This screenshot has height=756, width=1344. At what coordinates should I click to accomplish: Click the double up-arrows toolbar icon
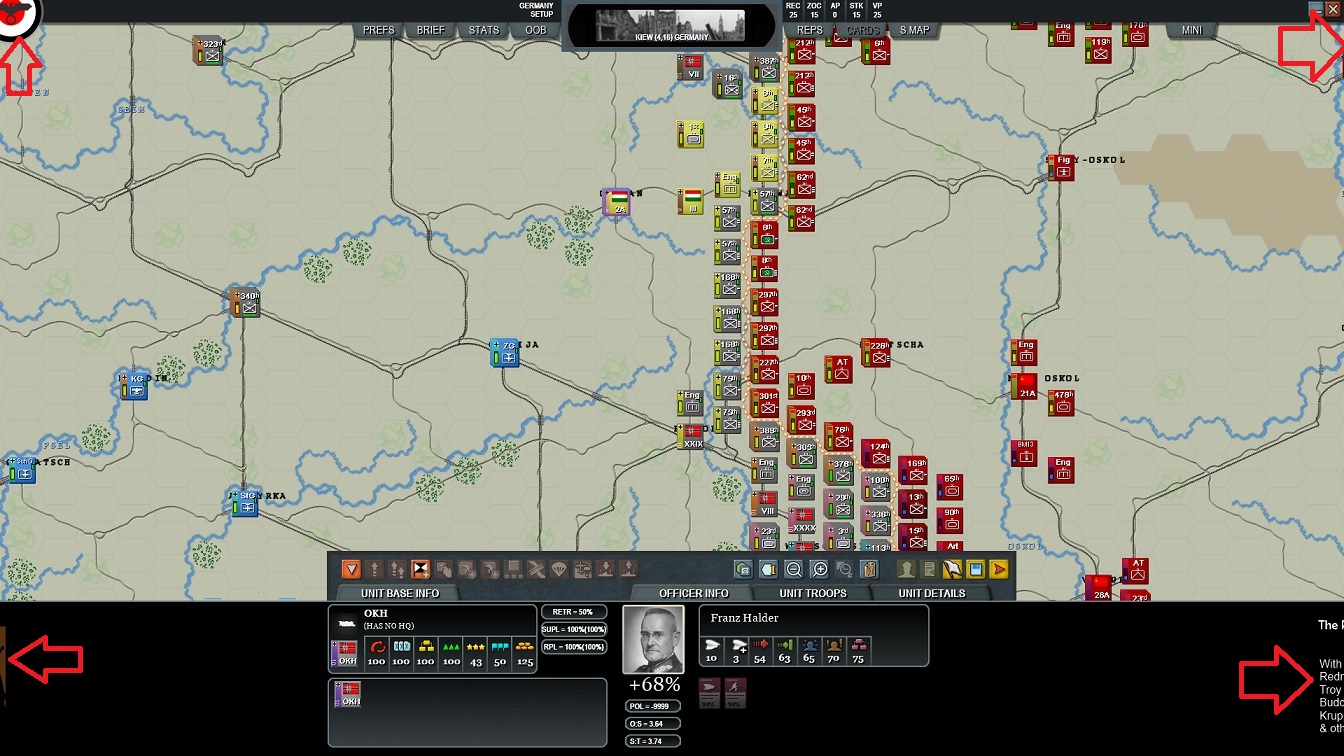tap(397, 569)
